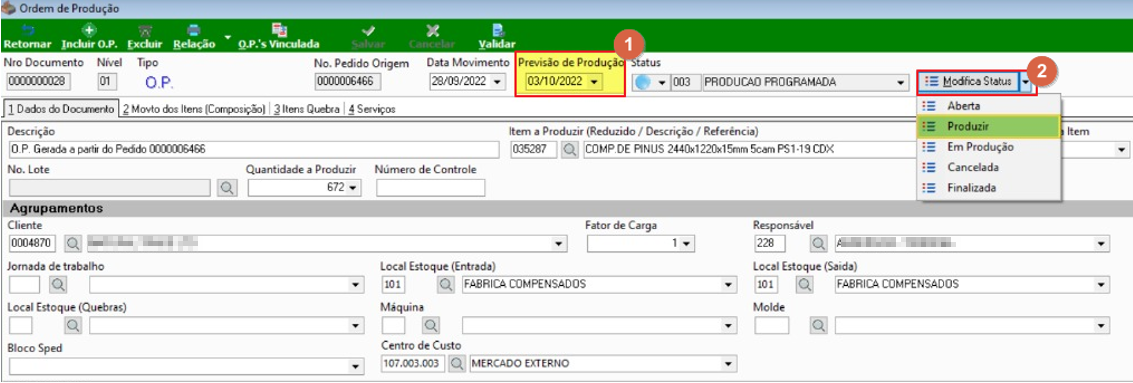Click the Validar toolbar button
1133x383 pixels.
pos(497,37)
